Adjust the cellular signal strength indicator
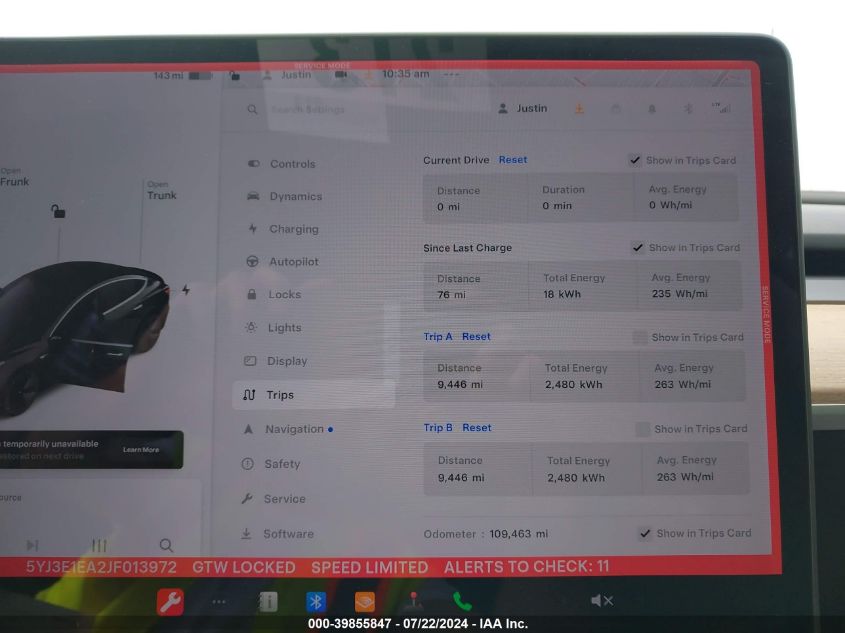845x633 pixels. point(723,108)
